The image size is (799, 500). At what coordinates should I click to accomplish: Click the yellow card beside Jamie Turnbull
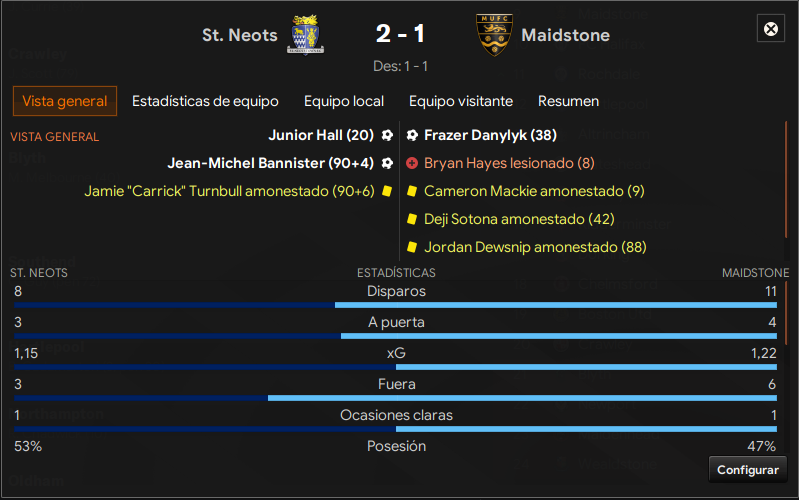[387, 191]
